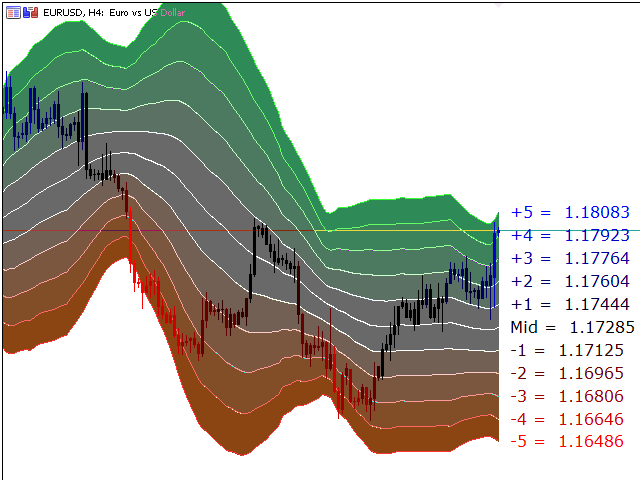
Task: Select the '+1 = 1.17444' level label
Action: [x=570, y=304]
